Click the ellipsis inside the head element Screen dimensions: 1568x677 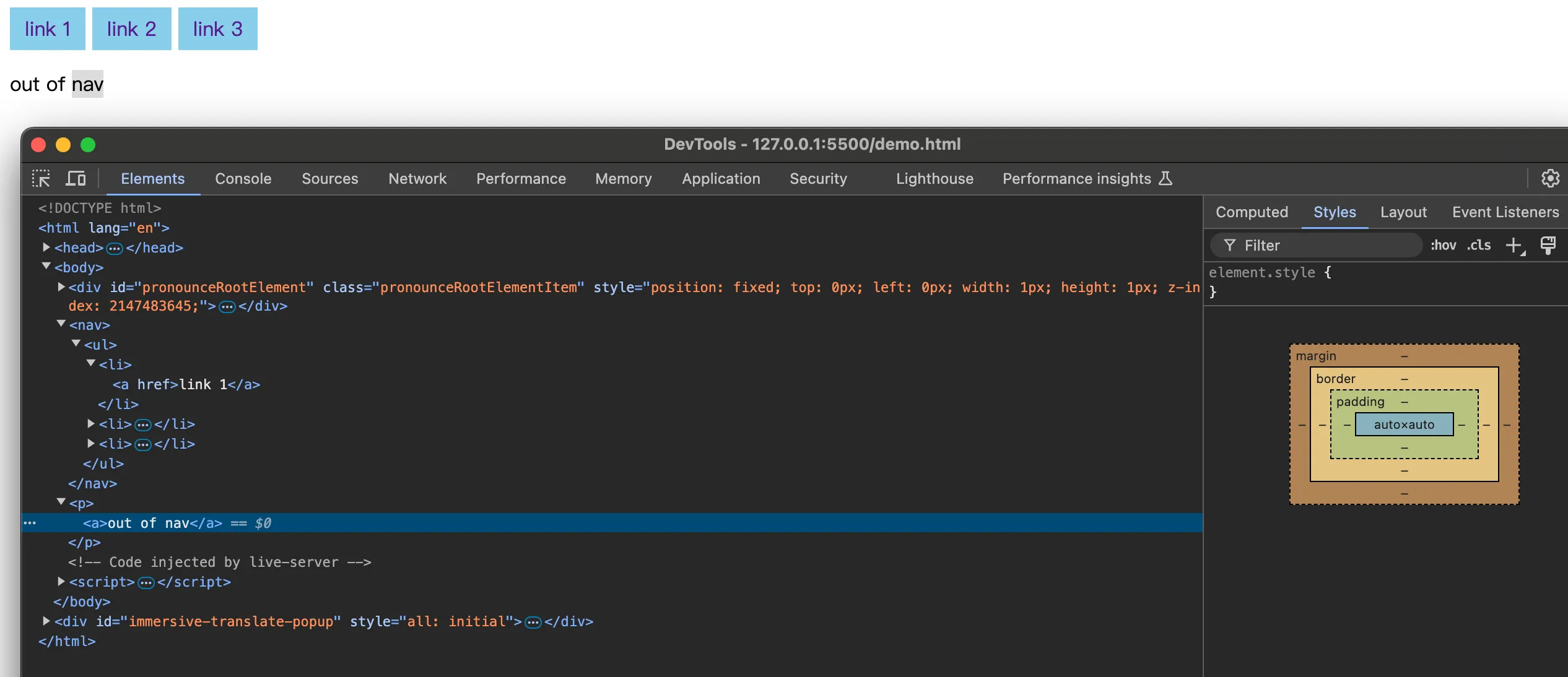pyautogui.click(x=115, y=248)
